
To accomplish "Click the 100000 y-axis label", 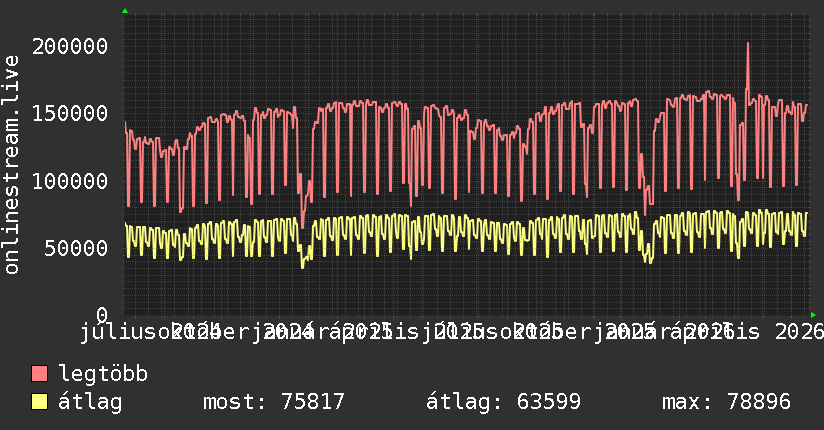I will tap(70, 182).
